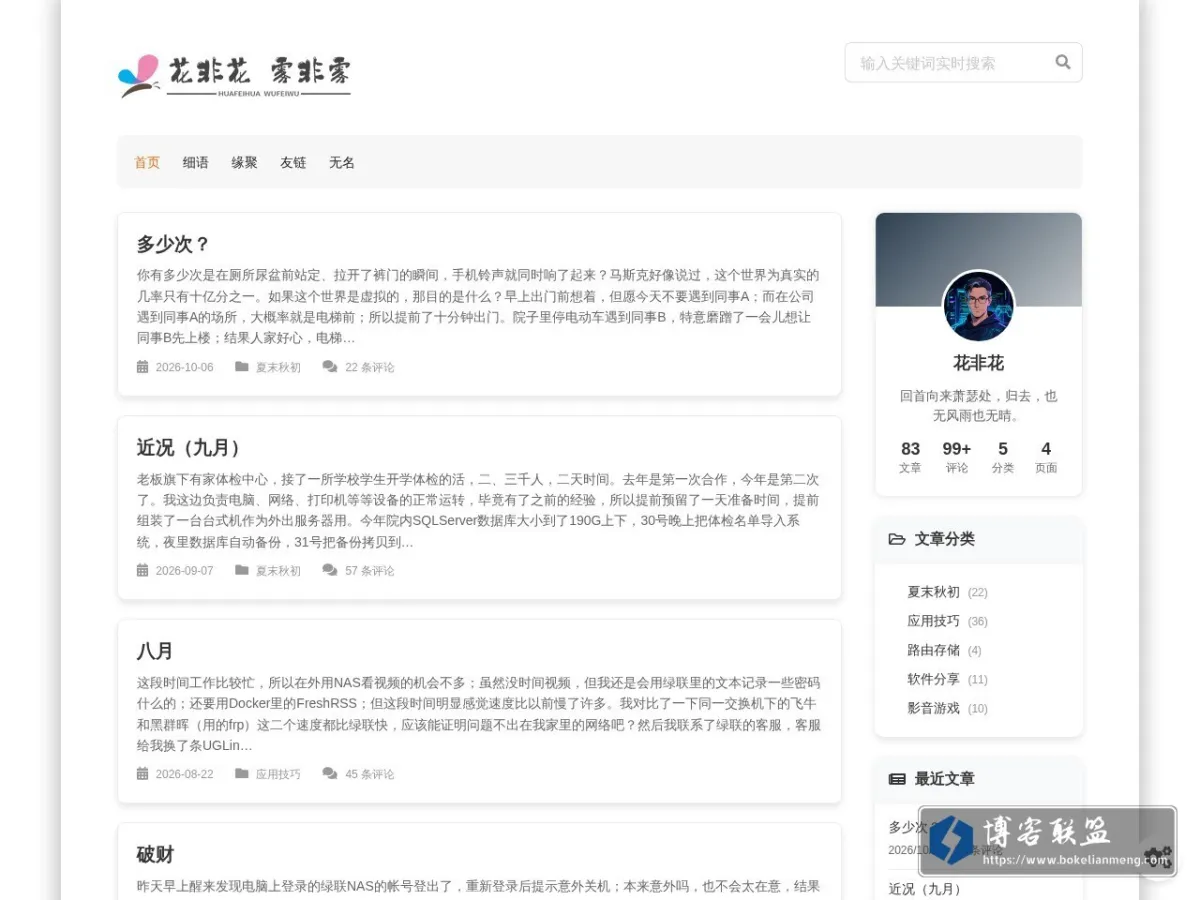Image resolution: width=1200 pixels, height=900 pixels.
Task: Open 近况（九月）in 最近文章 sidebar list
Action: coord(928,889)
